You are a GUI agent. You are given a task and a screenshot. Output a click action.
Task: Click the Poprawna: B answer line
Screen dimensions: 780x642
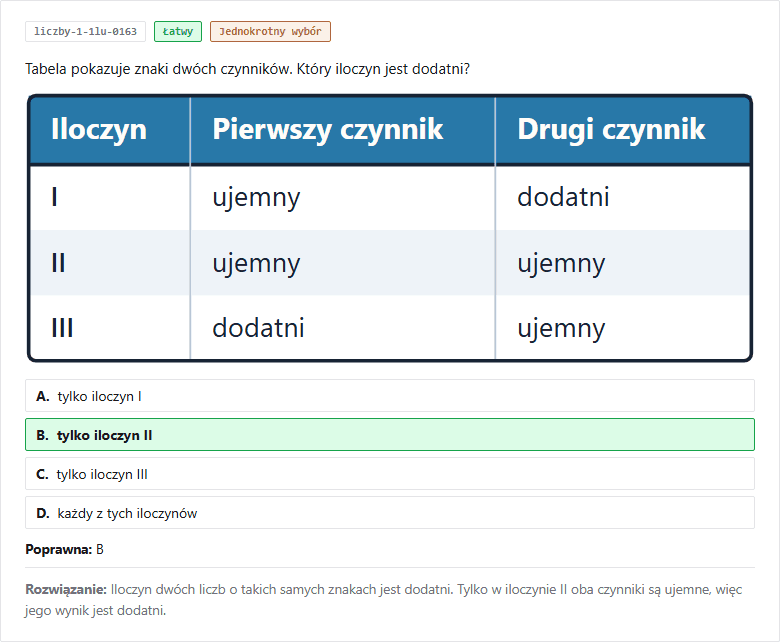(65, 550)
